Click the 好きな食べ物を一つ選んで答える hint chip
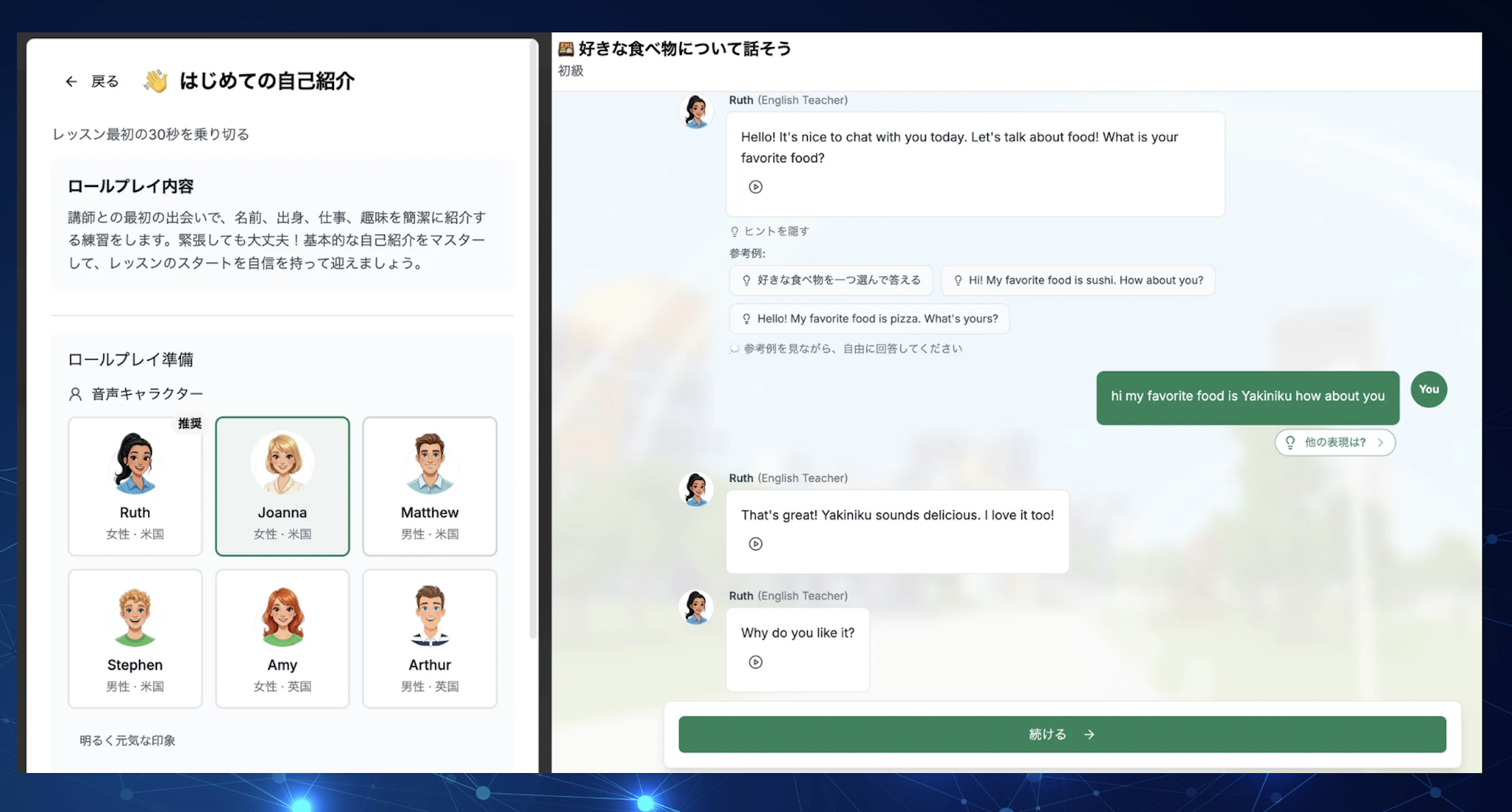The image size is (1512, 812). coord(831,281)
